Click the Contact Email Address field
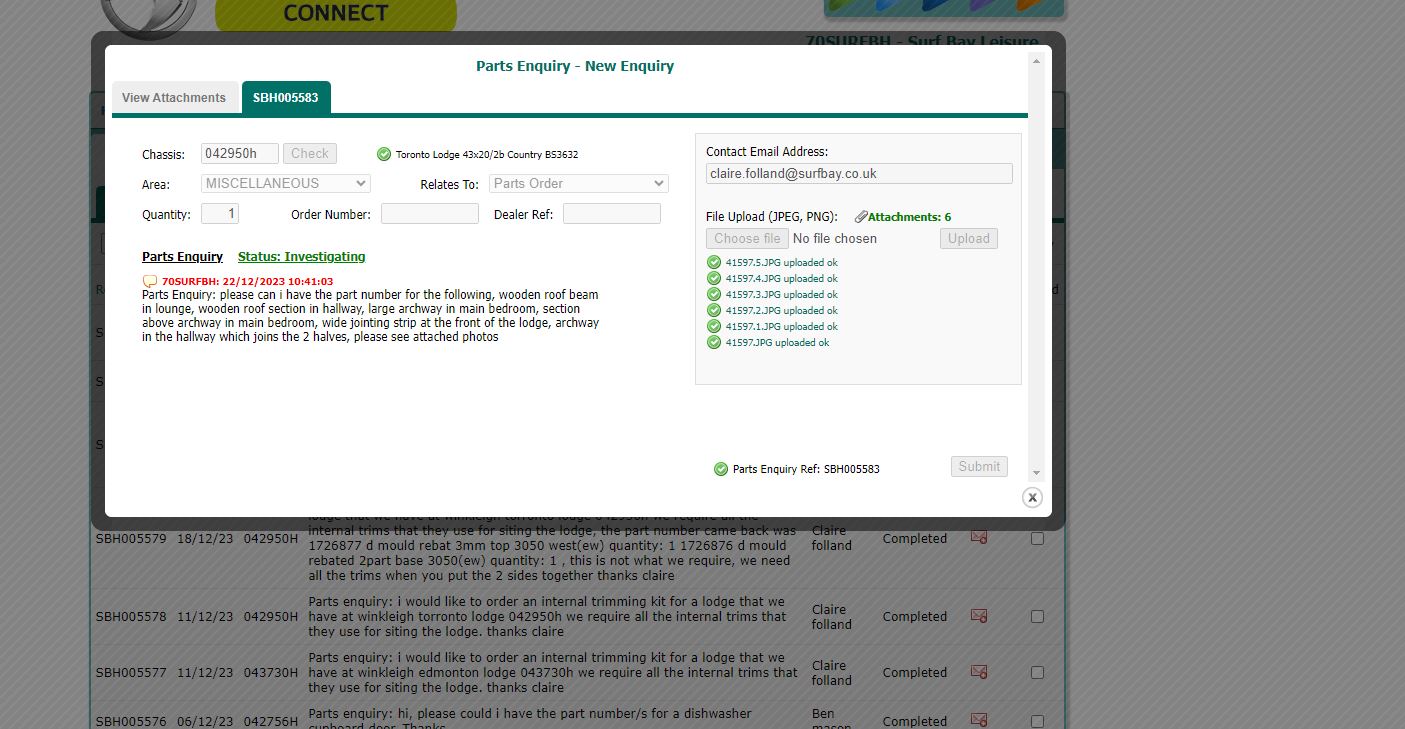The width and height of the screenshot is (1405, 729). (x=859, y=174)
